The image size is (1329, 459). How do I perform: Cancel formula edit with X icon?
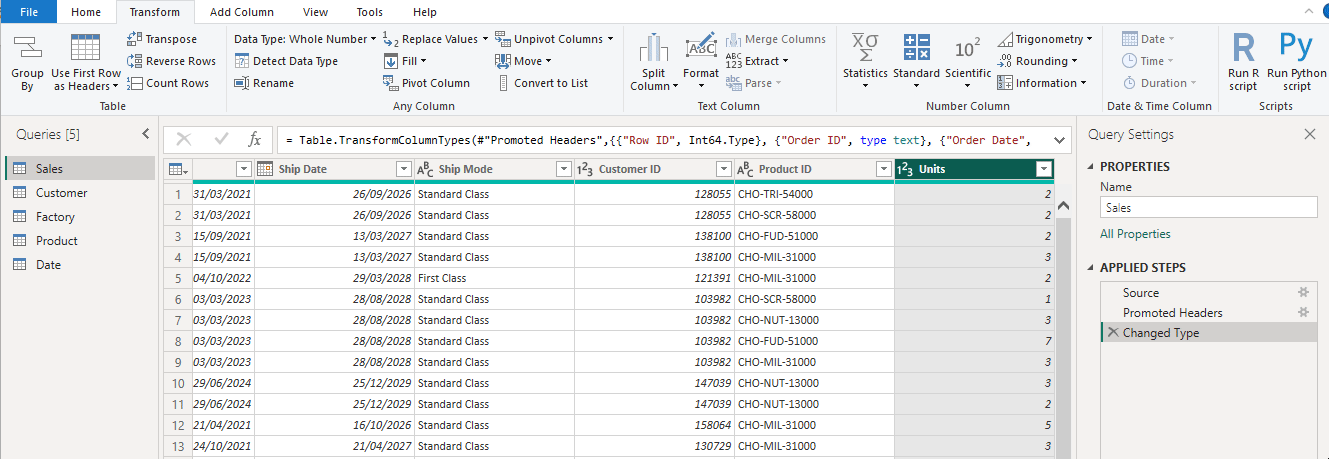click(x=183, y=139)
